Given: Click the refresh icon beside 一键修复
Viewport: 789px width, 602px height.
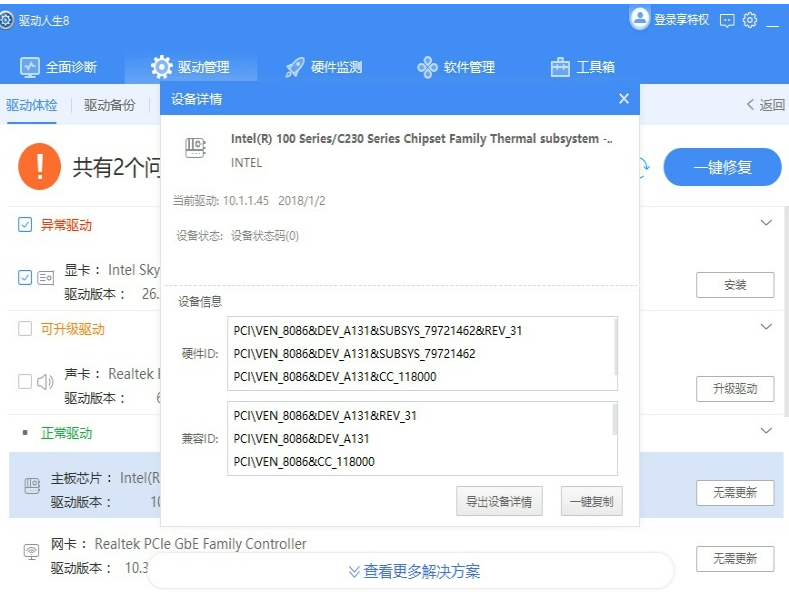Looking at the screenshot, I should [x=645, y=167].
